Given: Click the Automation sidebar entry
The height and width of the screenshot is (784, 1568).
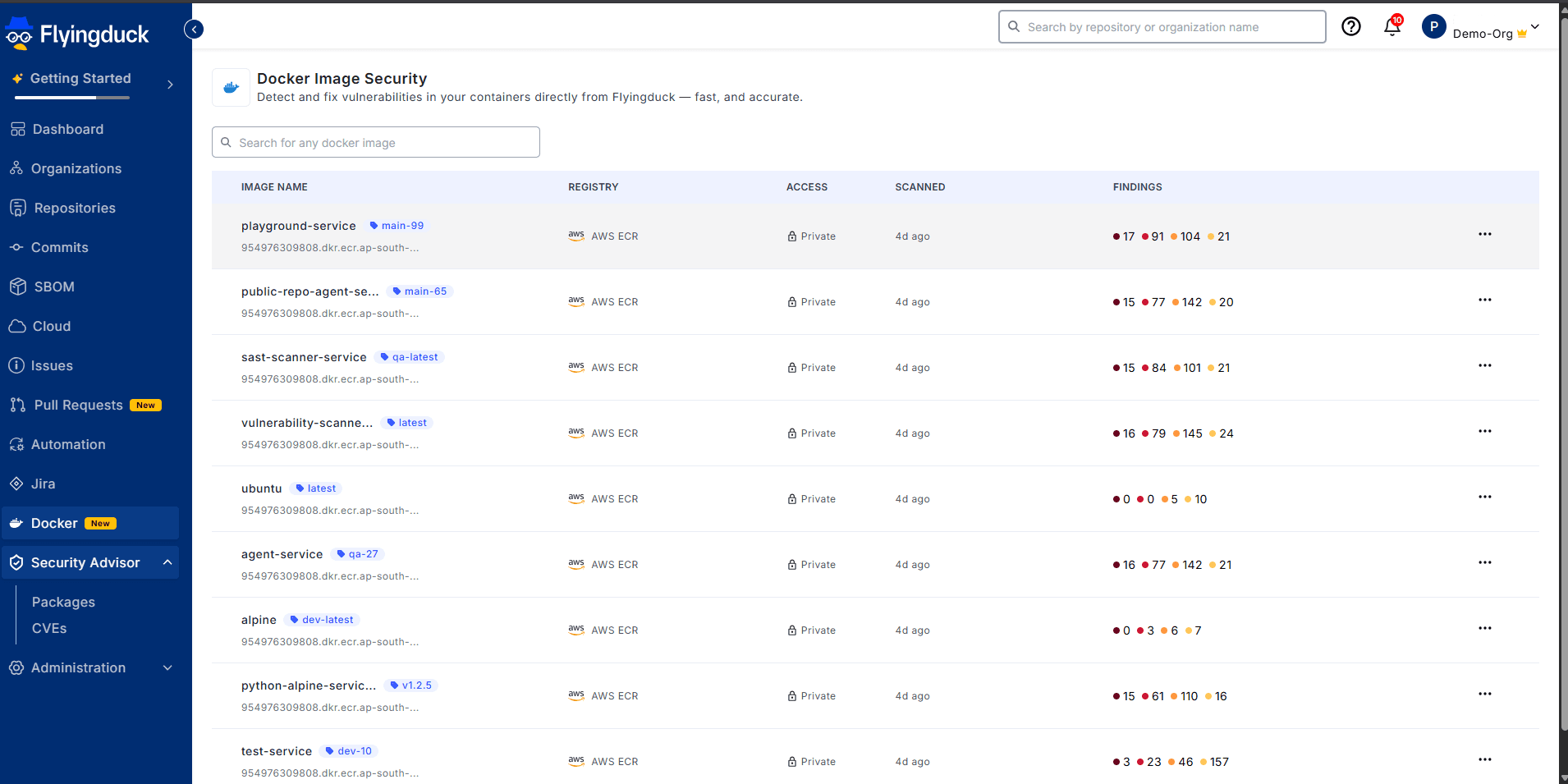Looking at the screenshot, I should click(67, 444).
